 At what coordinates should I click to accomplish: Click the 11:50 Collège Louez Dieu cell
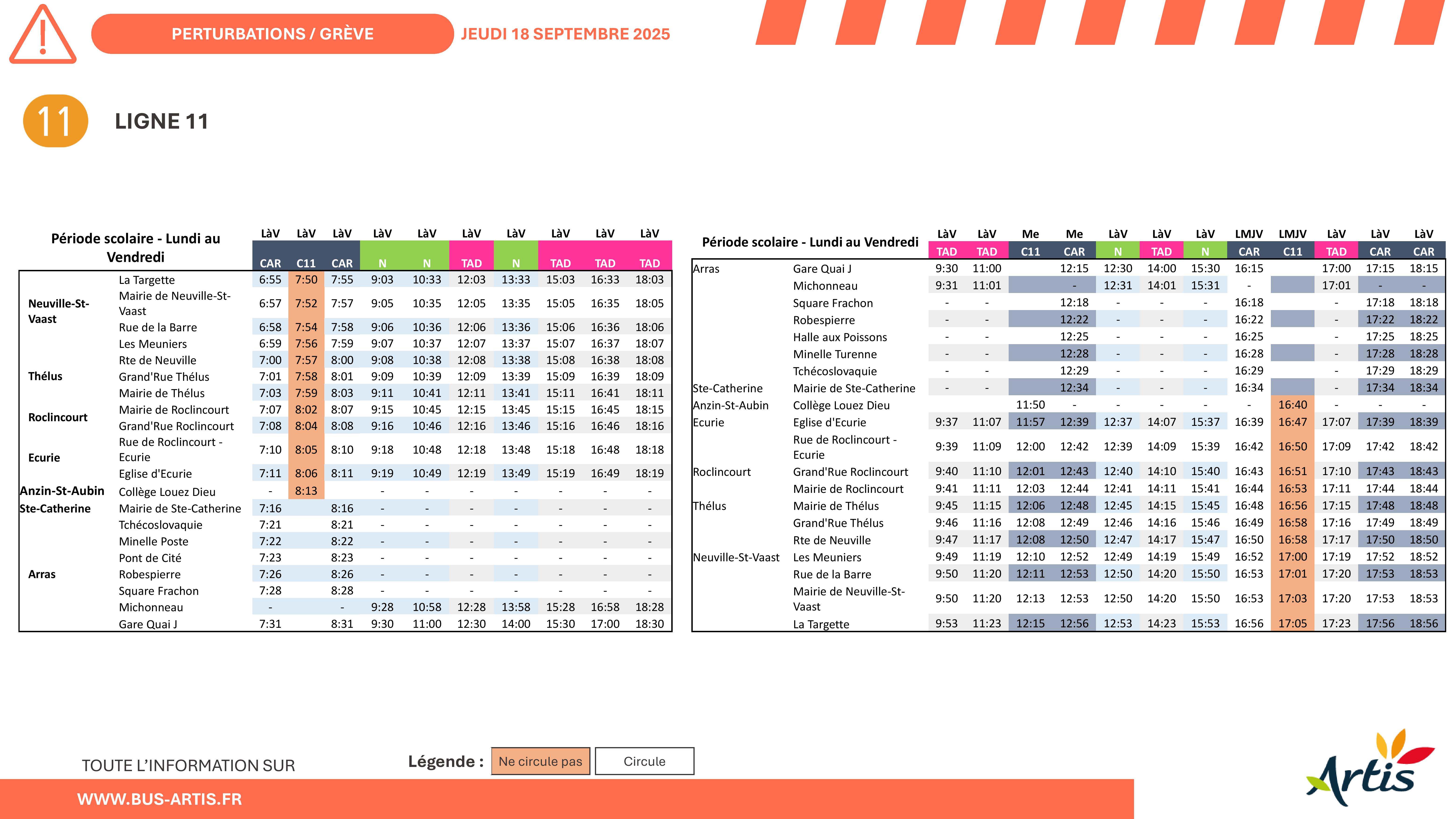[x=1030, y=405]
